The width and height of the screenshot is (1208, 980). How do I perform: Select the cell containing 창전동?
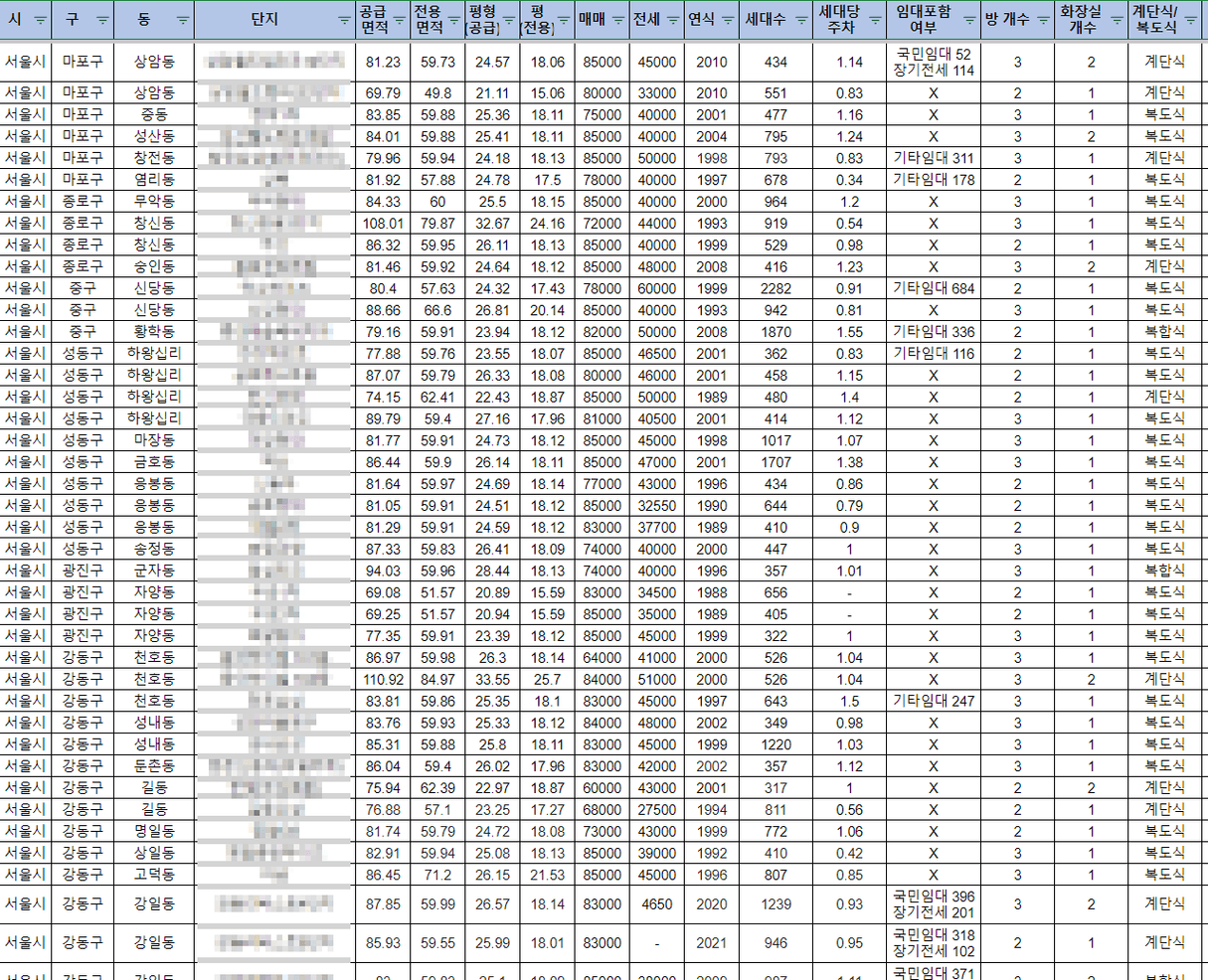[154, 158]
